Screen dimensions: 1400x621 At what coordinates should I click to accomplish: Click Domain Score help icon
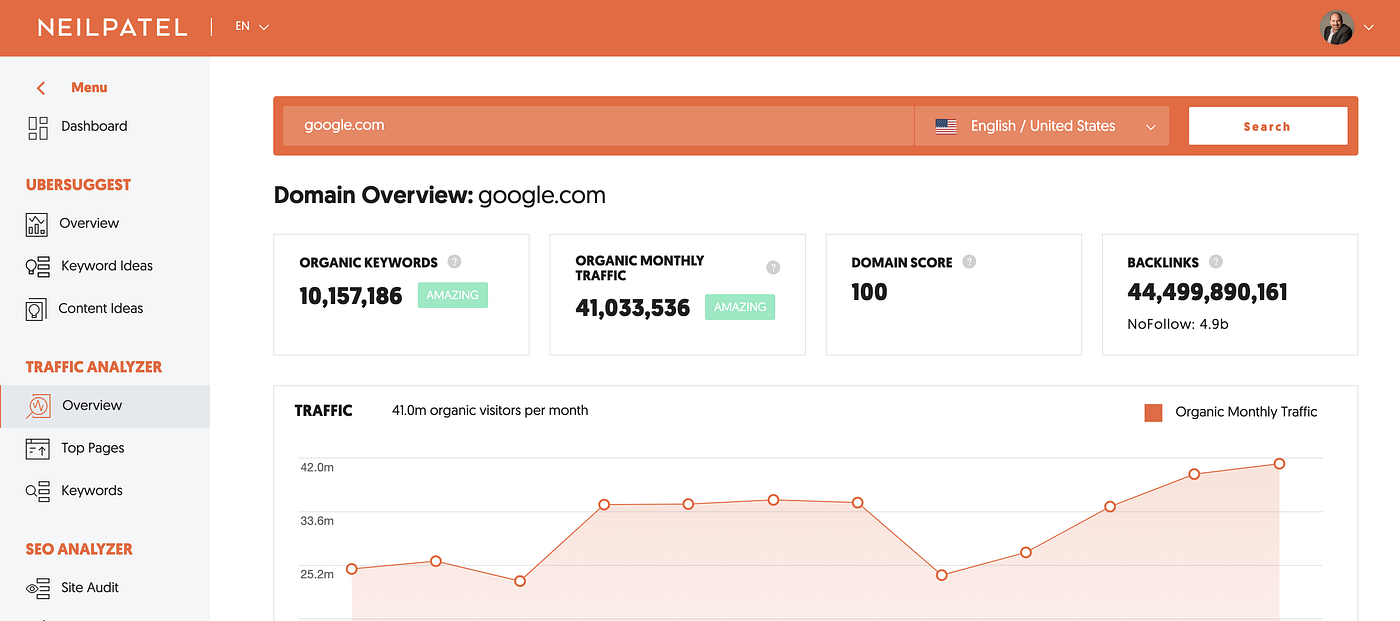click(969, 262)
